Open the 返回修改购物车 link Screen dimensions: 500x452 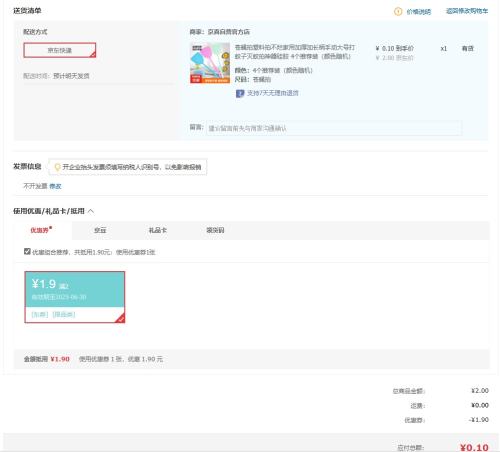pyautogui.click(x=467, y=11)
